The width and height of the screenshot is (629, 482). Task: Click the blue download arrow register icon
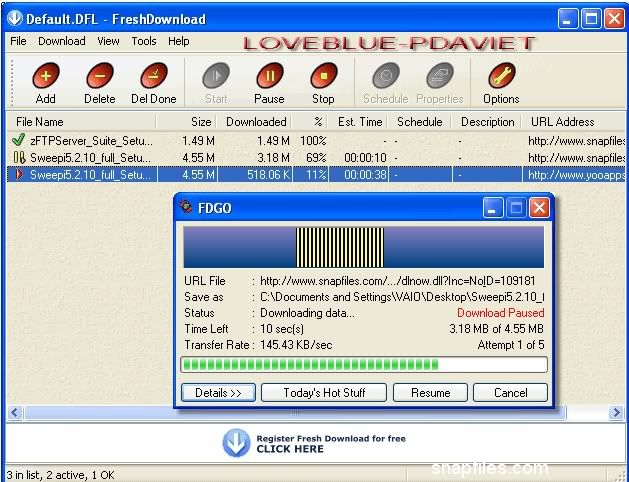click(x=237, y=443)
